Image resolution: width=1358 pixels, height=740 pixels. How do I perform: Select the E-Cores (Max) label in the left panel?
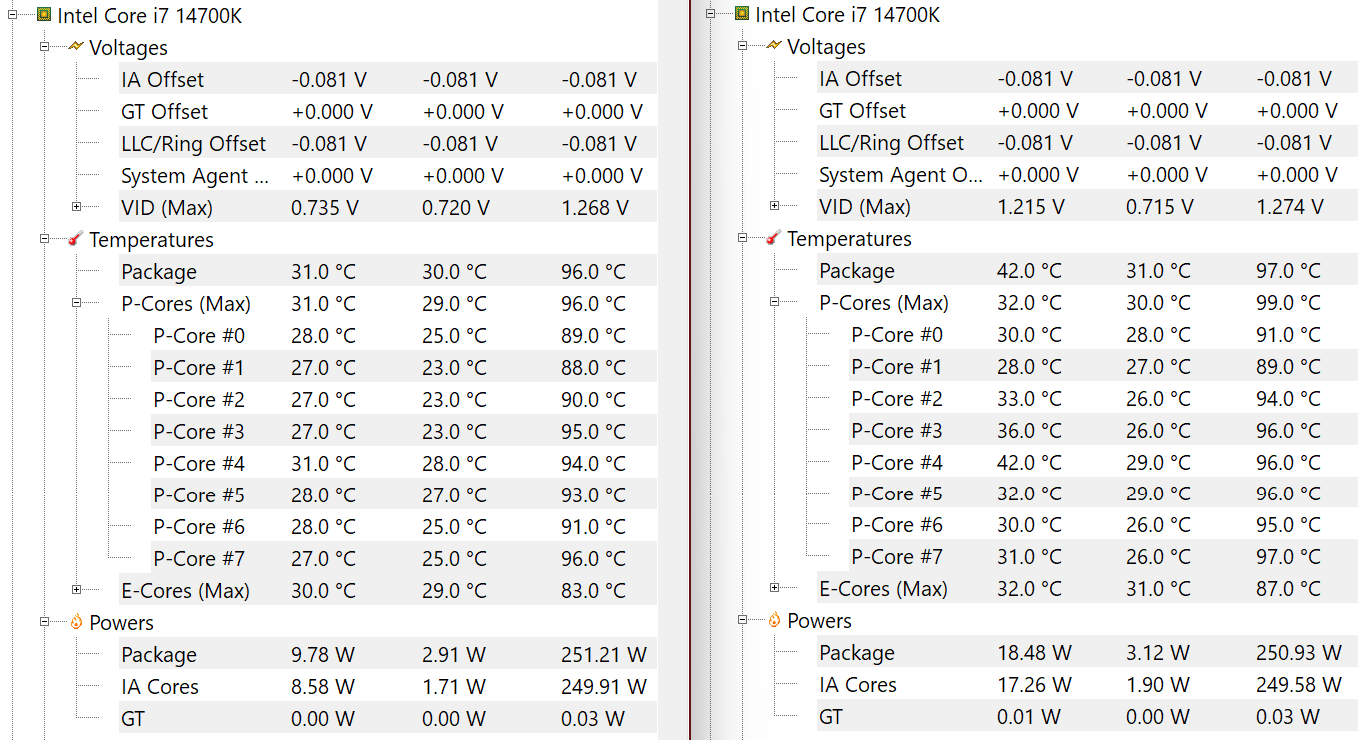pos(185,591)
